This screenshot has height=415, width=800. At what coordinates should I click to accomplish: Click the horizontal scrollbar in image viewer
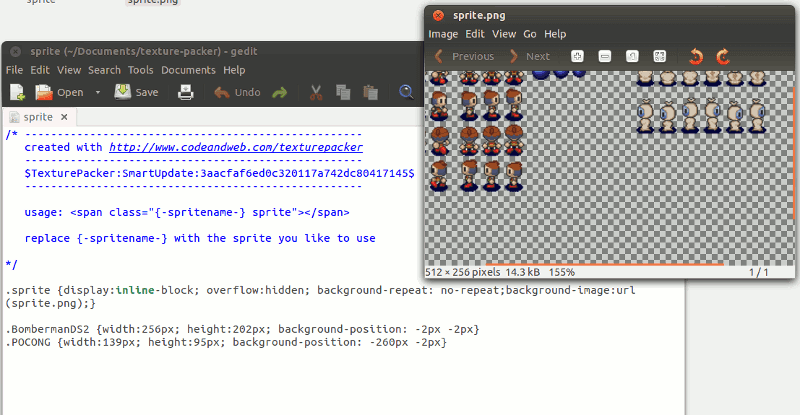[605, 264]
